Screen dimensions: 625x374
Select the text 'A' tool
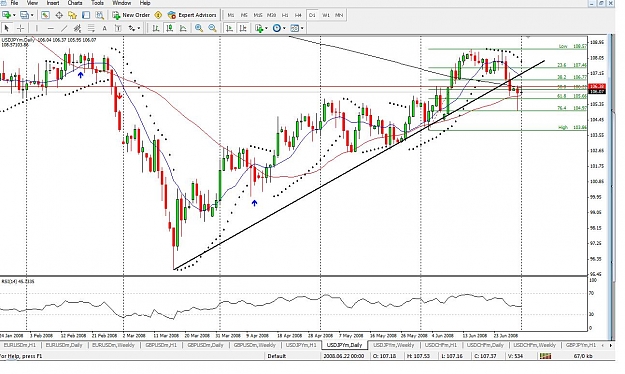tap(104, 28)
